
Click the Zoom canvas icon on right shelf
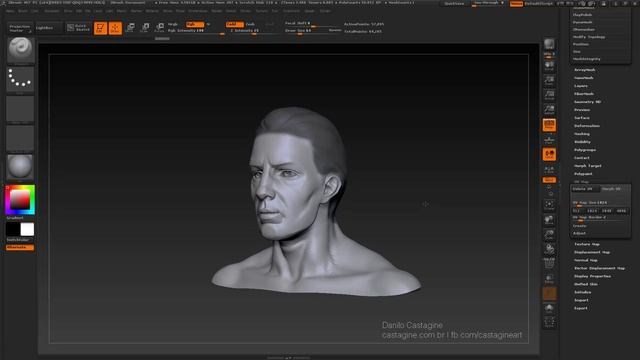[549, 80]
